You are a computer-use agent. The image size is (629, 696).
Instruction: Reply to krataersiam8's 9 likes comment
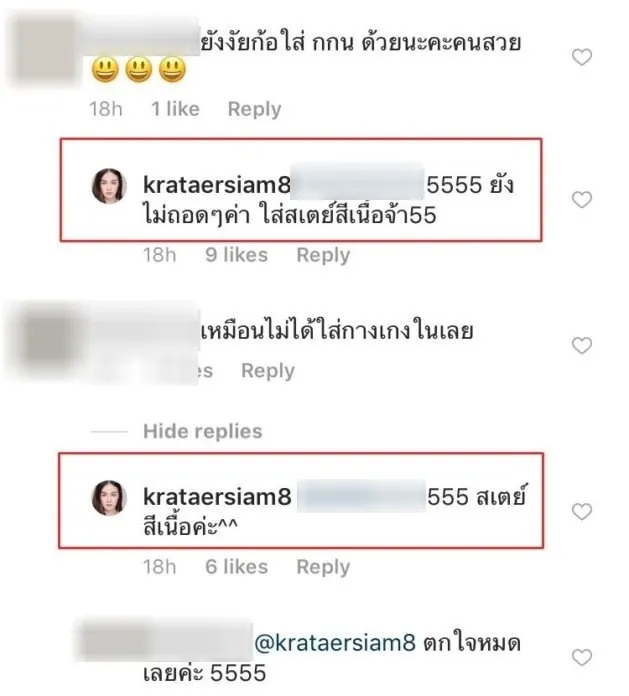pyautogui.click(x=323, y=255)
